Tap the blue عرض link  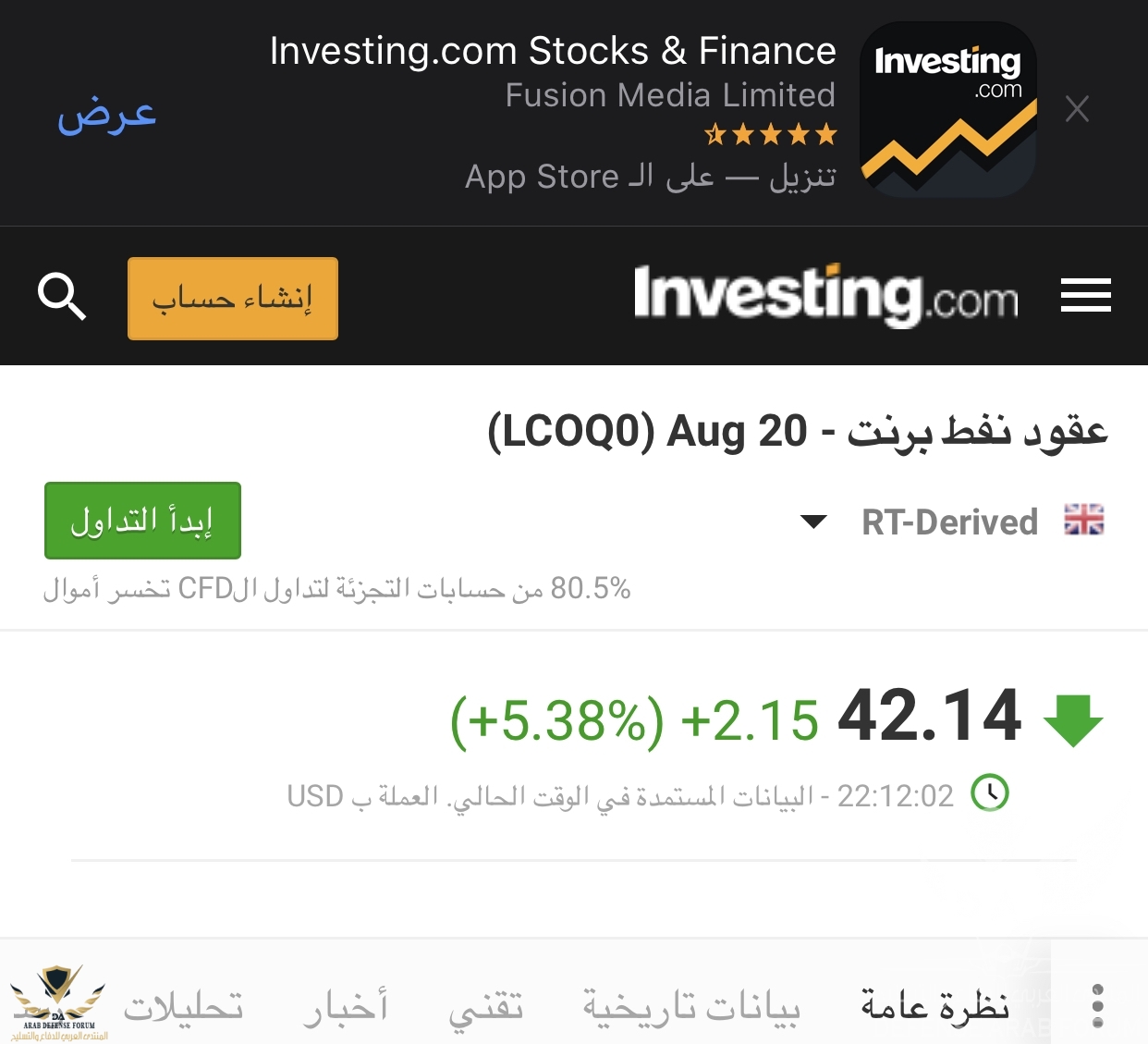[106, 115]
